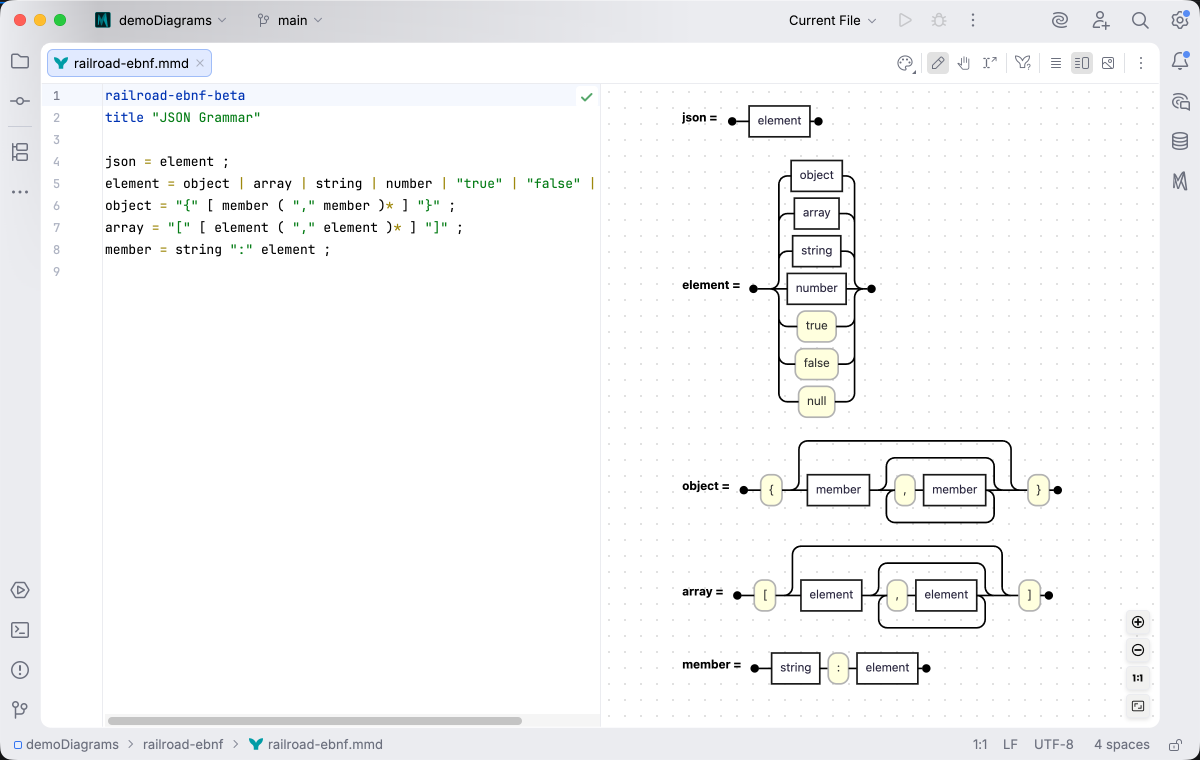Change 4 spaces indent setting
The height and width of the screenshot is (760, 1200).
[1121, 744]
